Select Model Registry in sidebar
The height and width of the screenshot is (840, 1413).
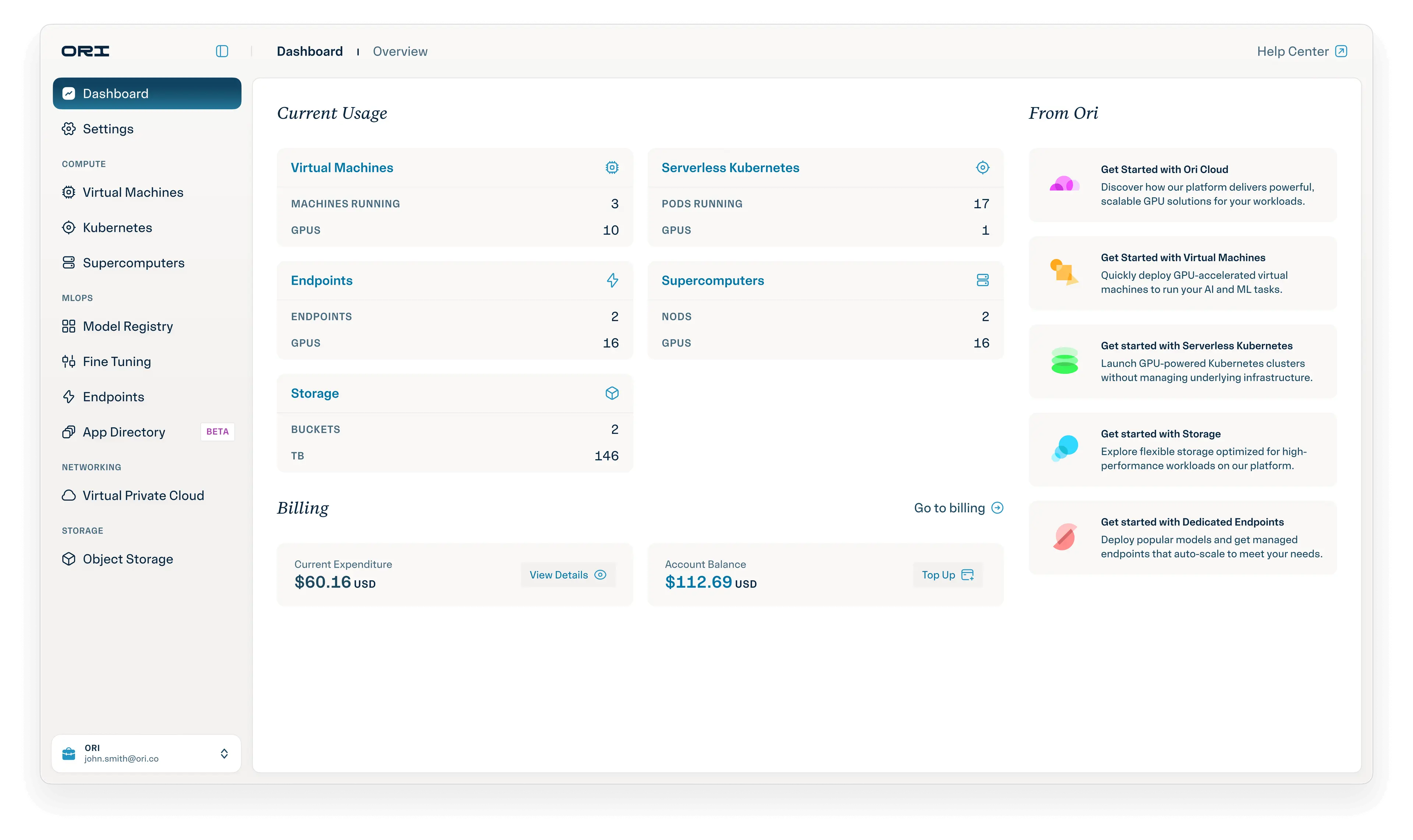128,327
